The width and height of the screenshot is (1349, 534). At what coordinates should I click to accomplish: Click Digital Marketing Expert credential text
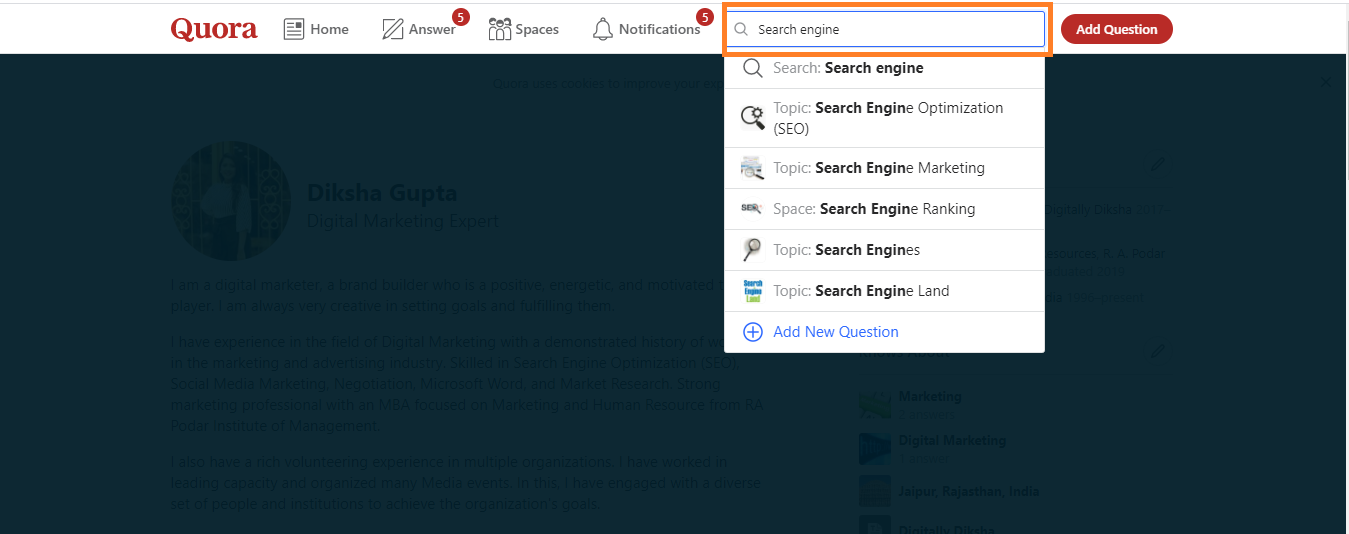pyautogui.click(x=402, y=221)
